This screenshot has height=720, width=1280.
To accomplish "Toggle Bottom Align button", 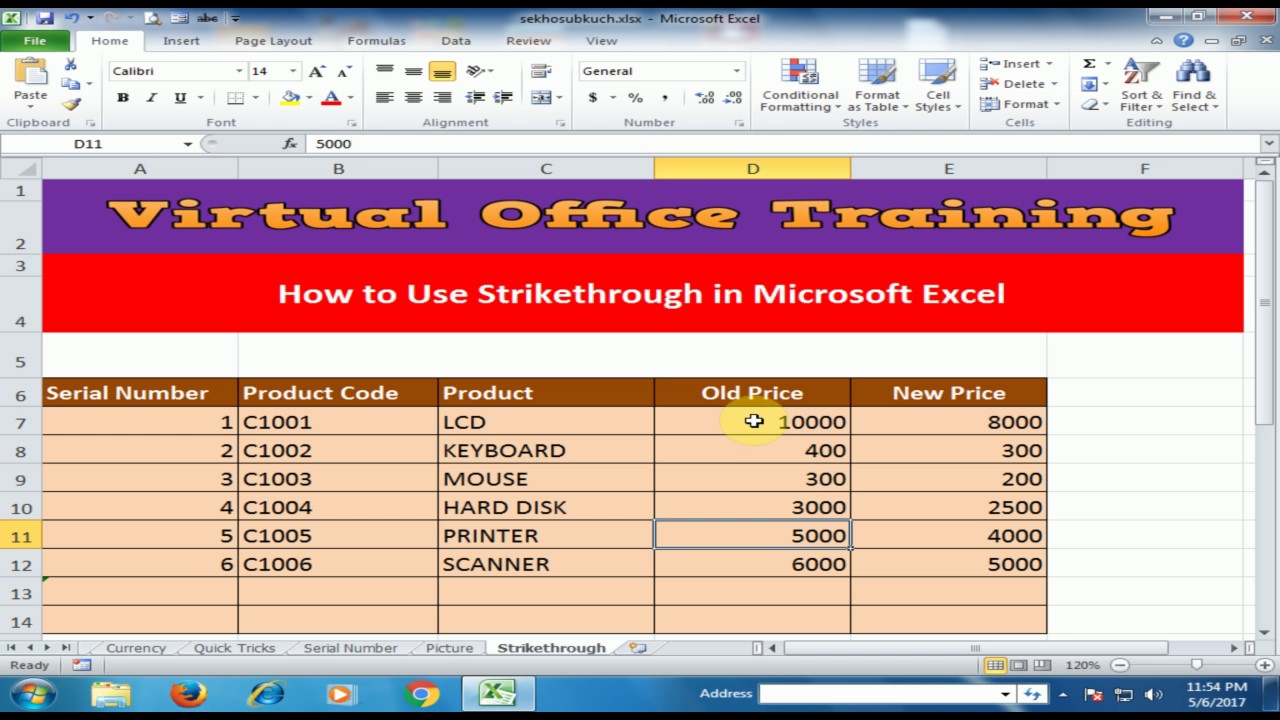I will click(442, 71).
